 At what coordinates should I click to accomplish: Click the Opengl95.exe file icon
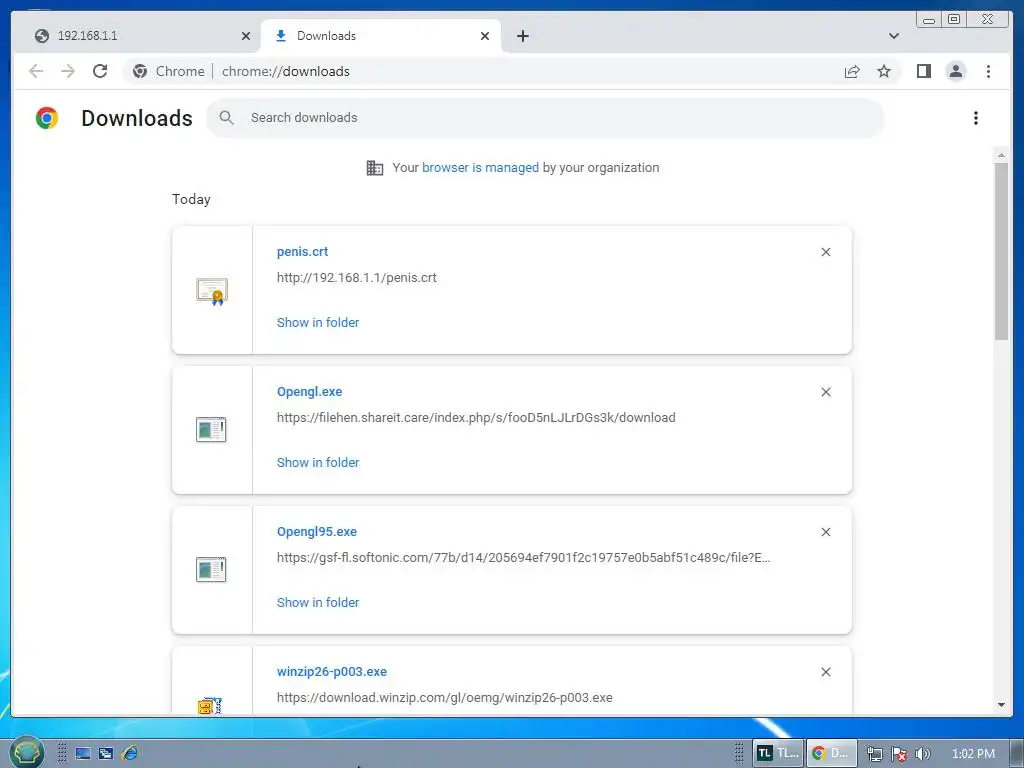tap(211, 569)
